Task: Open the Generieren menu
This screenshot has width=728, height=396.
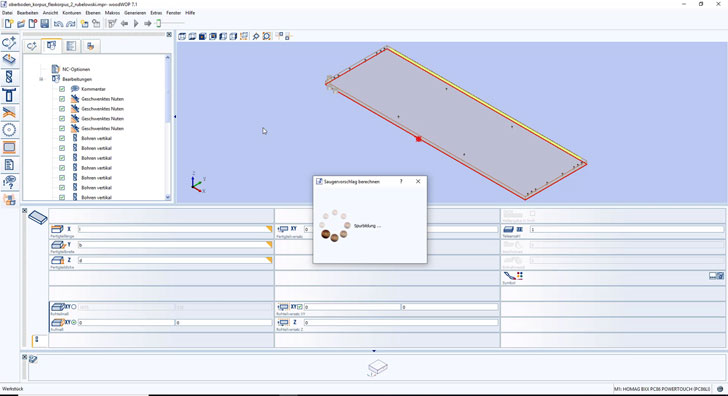Action: click(135, 13)
